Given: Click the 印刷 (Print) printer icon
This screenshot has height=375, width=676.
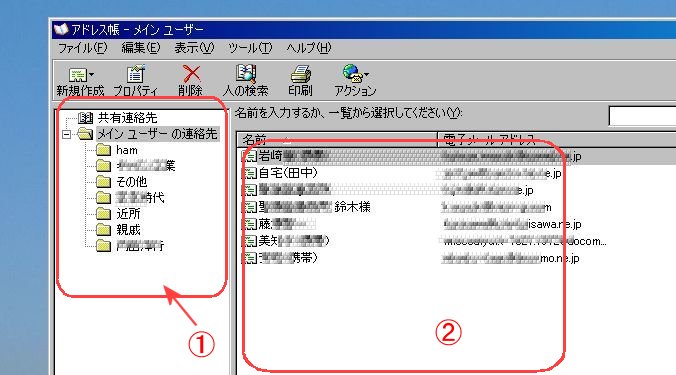Looking at the screenshot, I should tap(300, 74).
